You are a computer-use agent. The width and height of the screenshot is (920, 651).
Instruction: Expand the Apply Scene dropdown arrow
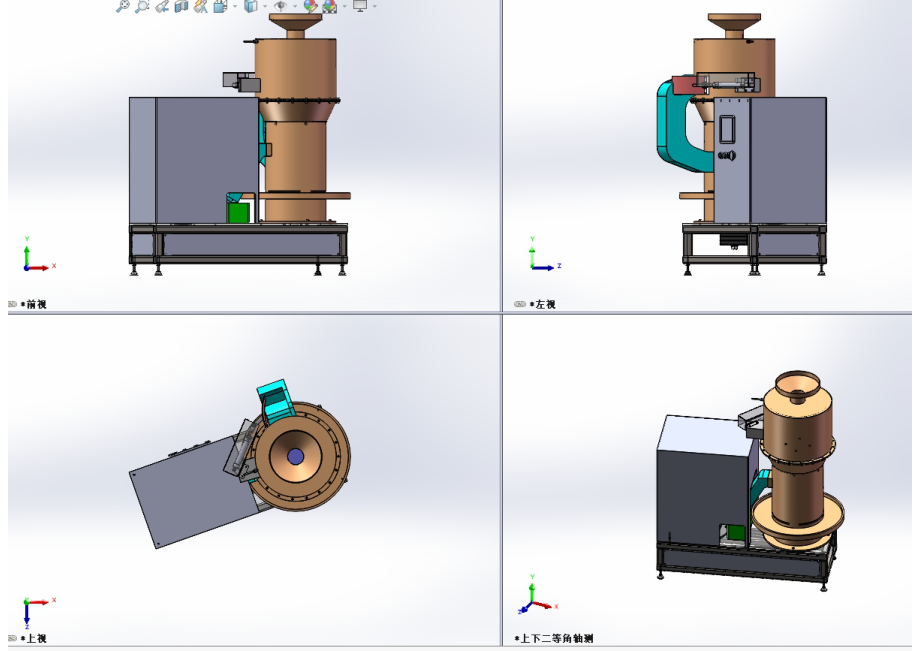click(344, 6)
